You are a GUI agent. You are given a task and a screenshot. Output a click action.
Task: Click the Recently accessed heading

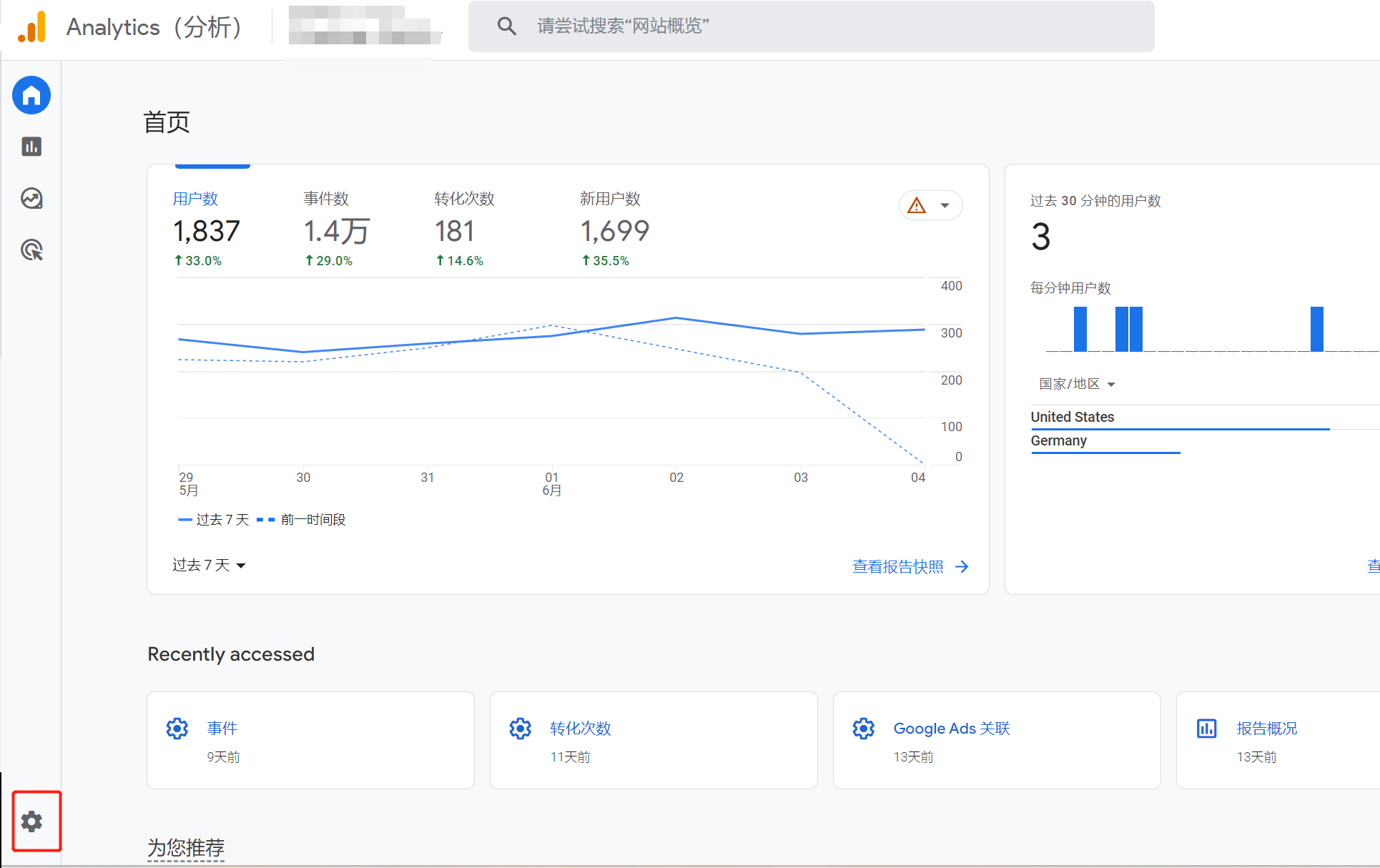coord(231,654)
